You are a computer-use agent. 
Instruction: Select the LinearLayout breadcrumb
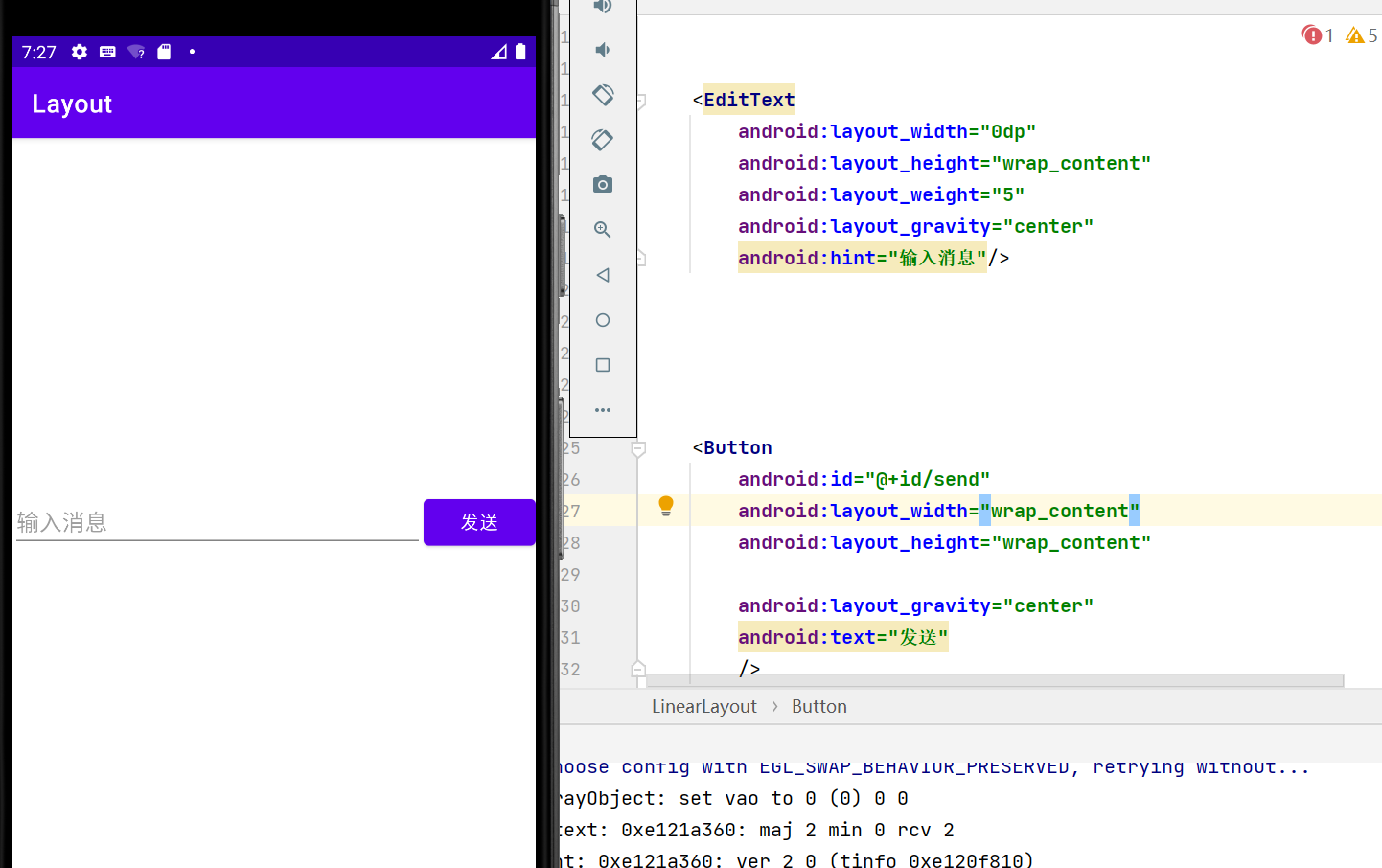(x=704, y=706)
